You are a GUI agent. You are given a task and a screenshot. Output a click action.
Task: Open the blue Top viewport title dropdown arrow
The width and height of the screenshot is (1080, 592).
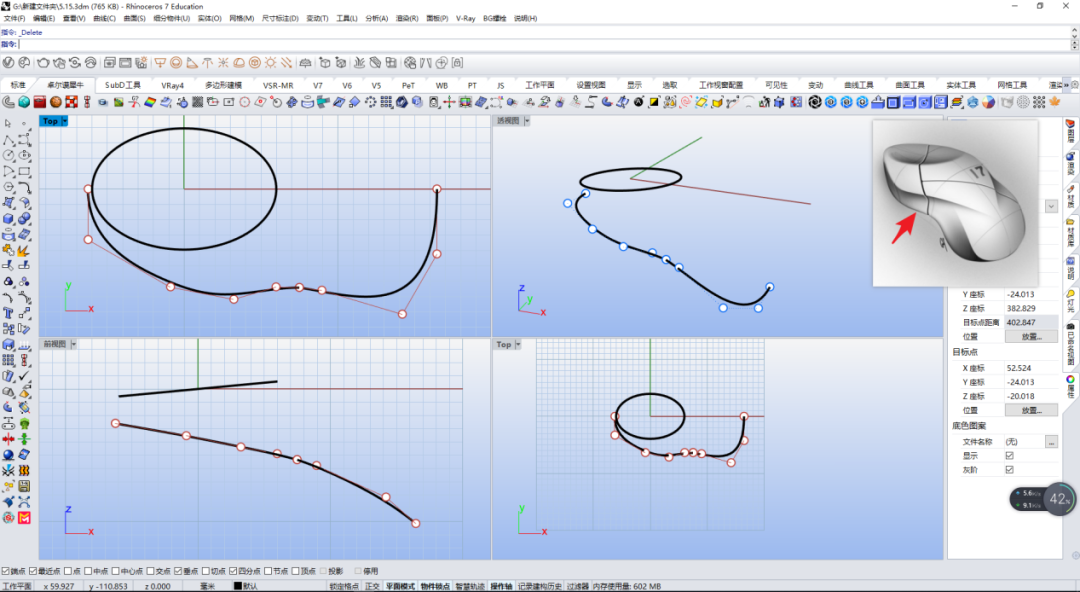click(65, 121)
